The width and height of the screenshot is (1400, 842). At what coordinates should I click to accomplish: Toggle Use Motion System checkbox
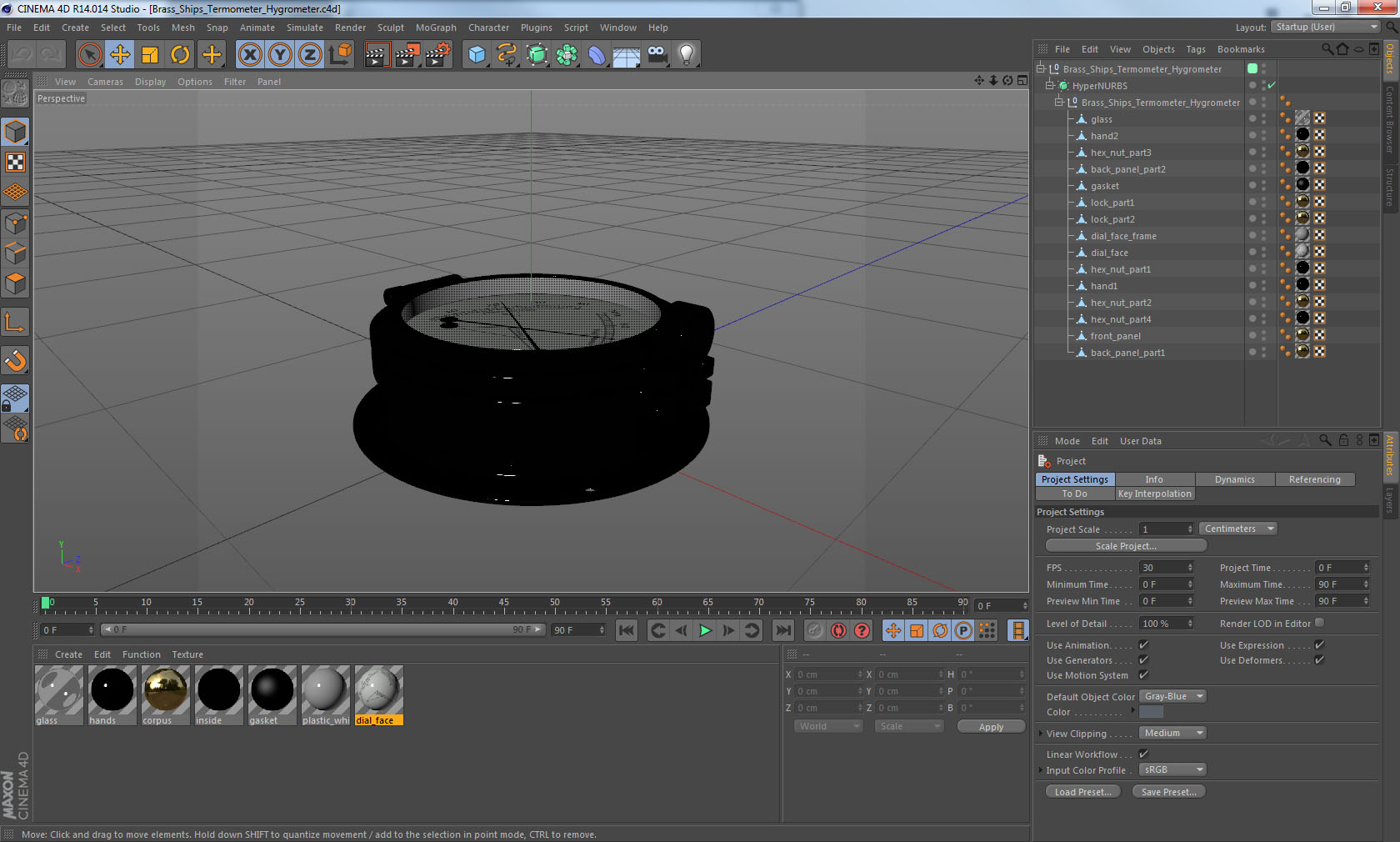(x=1143, y=674)
